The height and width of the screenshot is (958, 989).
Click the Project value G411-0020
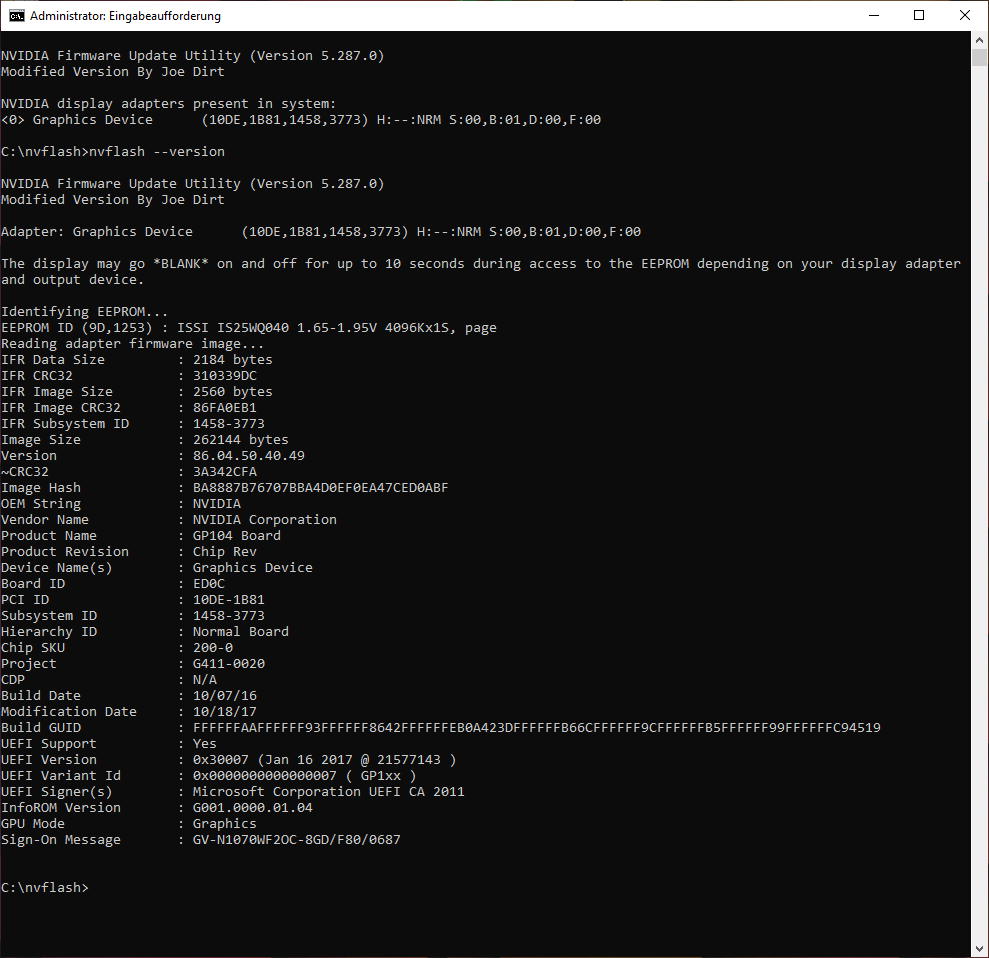click(228, 663)
